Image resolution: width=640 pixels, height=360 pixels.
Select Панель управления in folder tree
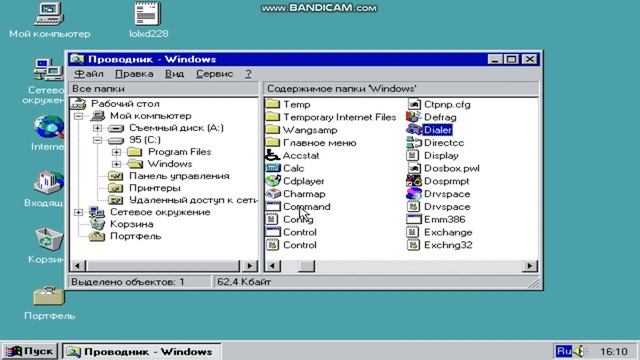coord(179,176)
